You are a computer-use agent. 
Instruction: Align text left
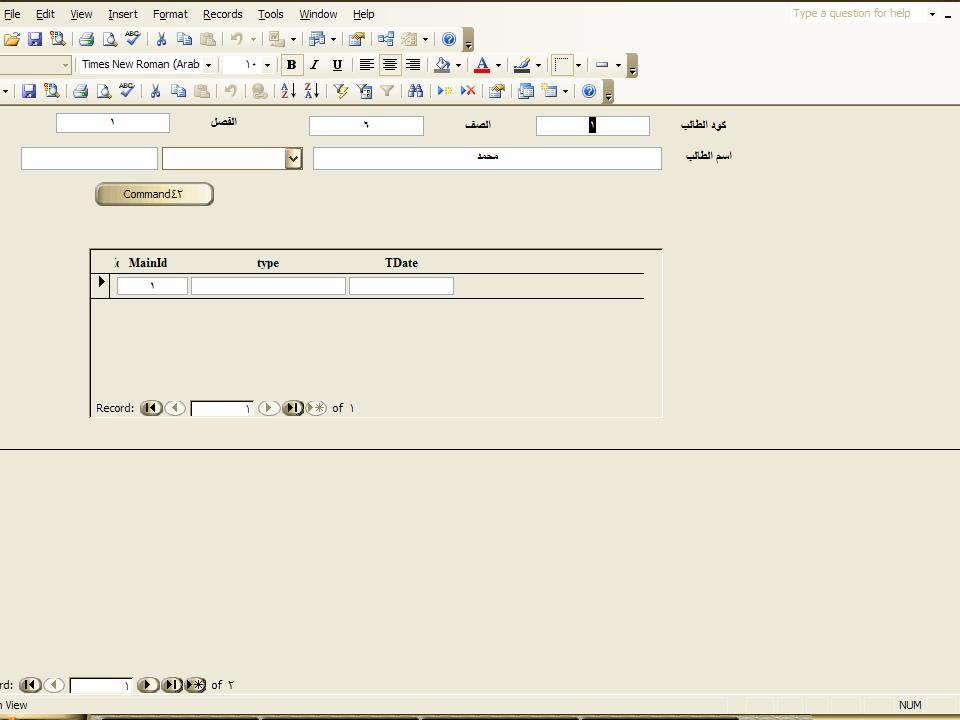[366, 65]
